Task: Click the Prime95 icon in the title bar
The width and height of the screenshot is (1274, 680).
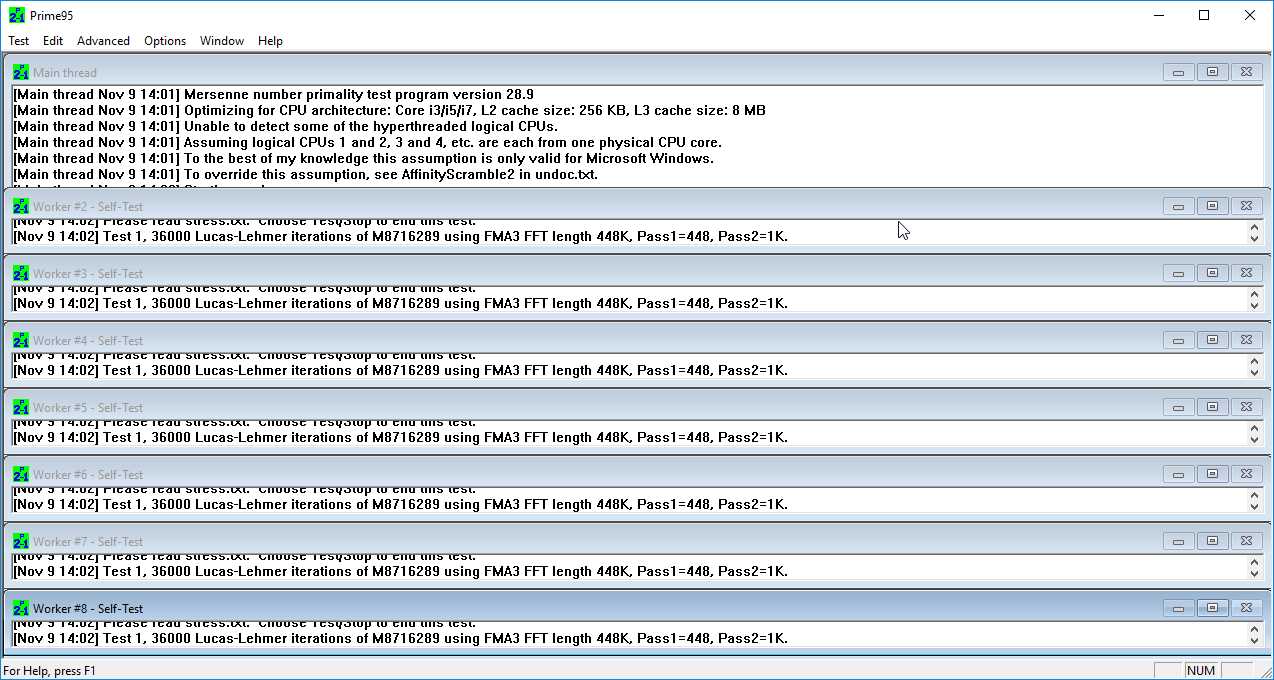Action: [x=17, y=15]
